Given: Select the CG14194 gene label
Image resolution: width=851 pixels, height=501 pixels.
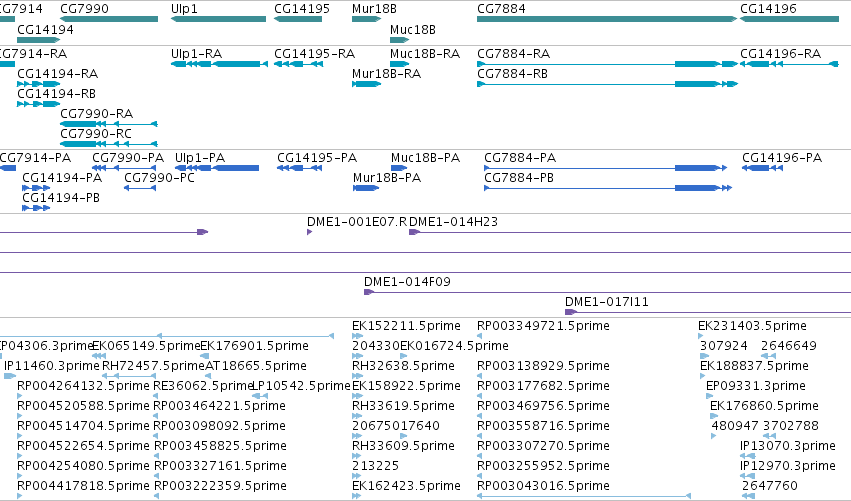Looking at the screenshot, I should coord(45,30).
